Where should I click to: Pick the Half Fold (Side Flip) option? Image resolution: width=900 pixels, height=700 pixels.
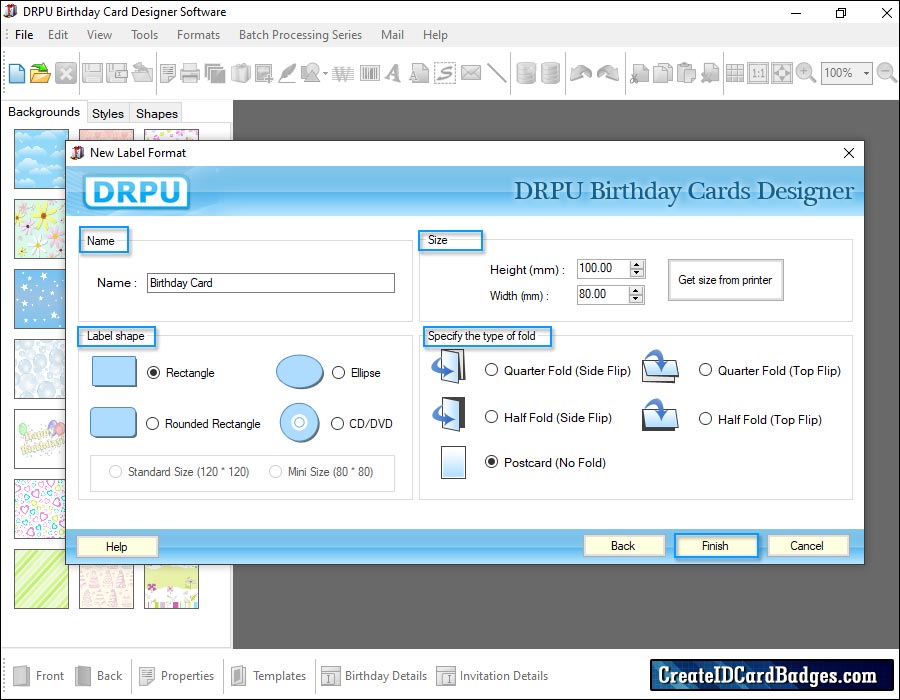[491, 417]
